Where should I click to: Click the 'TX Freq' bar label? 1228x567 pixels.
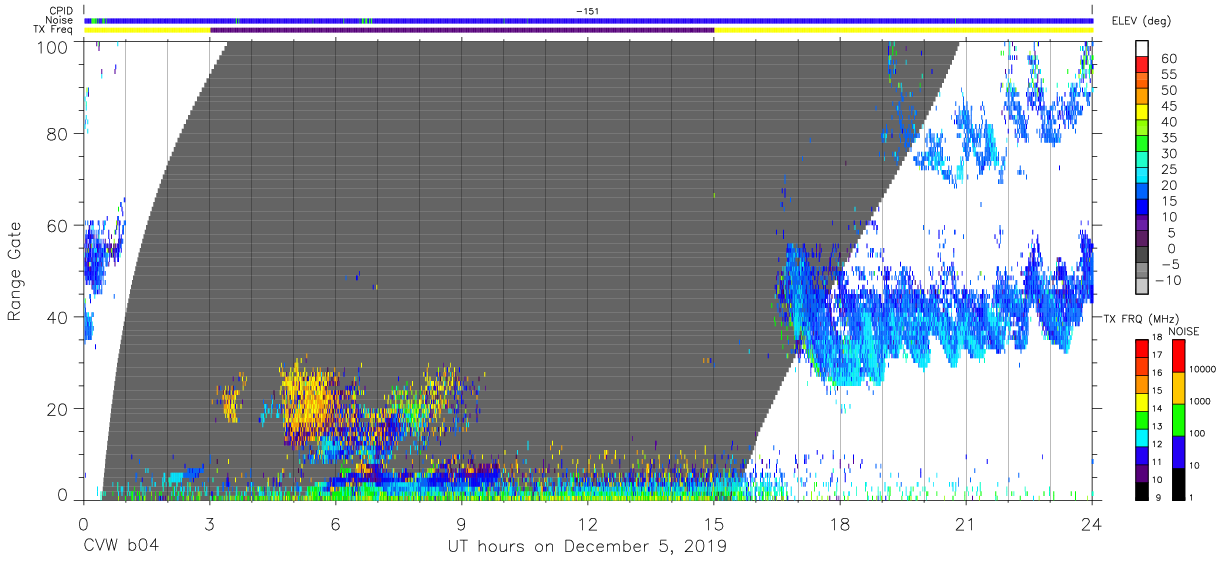[x=54, y=29]
